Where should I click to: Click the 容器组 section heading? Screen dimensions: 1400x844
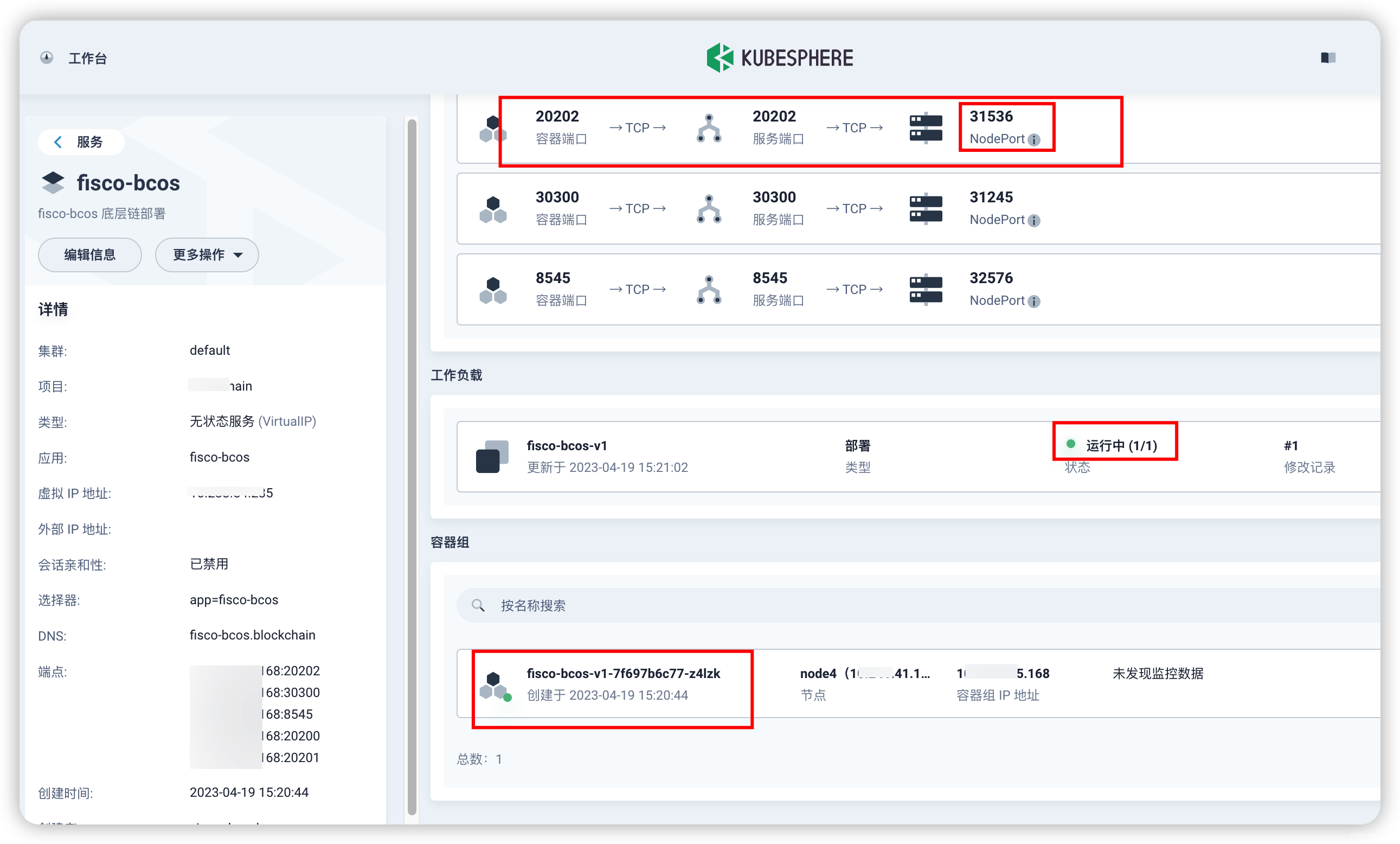coord(449,542)
